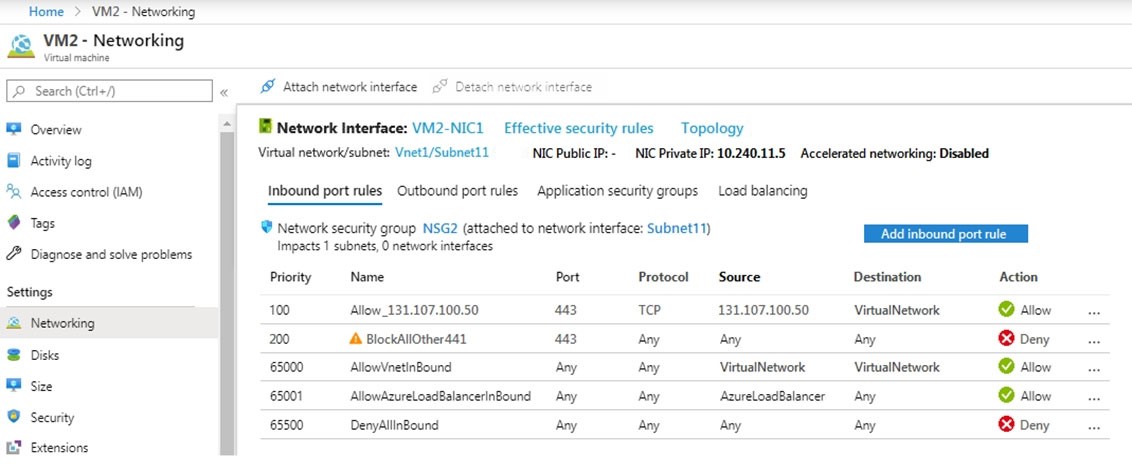The image size is (1132, 464).
Task: Open the NSG2 network security group link
Action: pos(440,229)
